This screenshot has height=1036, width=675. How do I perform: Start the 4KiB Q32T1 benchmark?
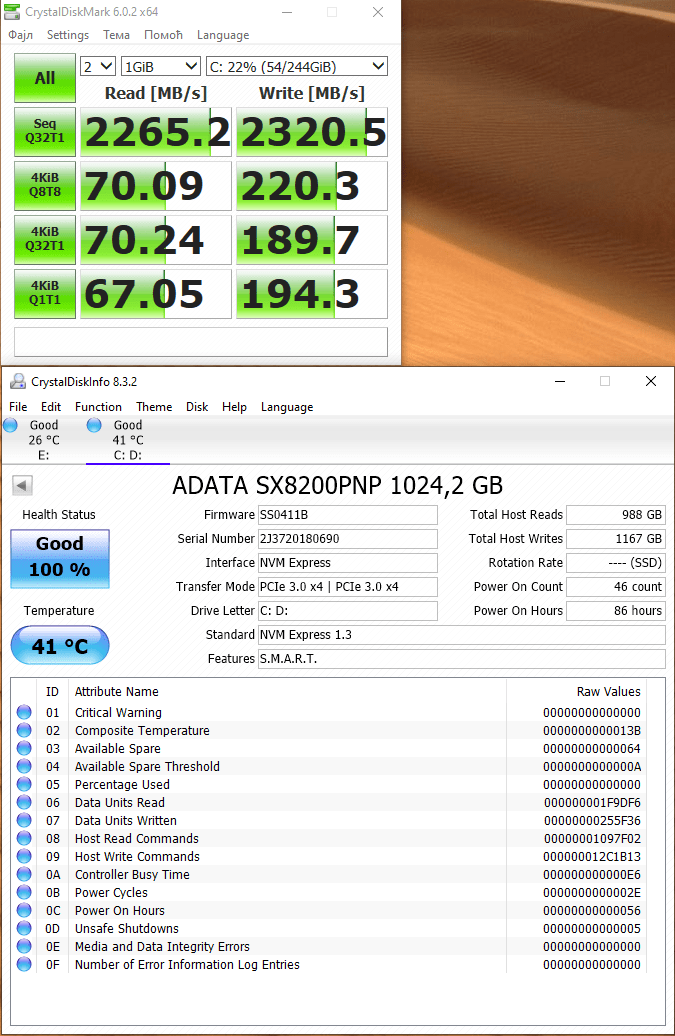pos(45,239)
